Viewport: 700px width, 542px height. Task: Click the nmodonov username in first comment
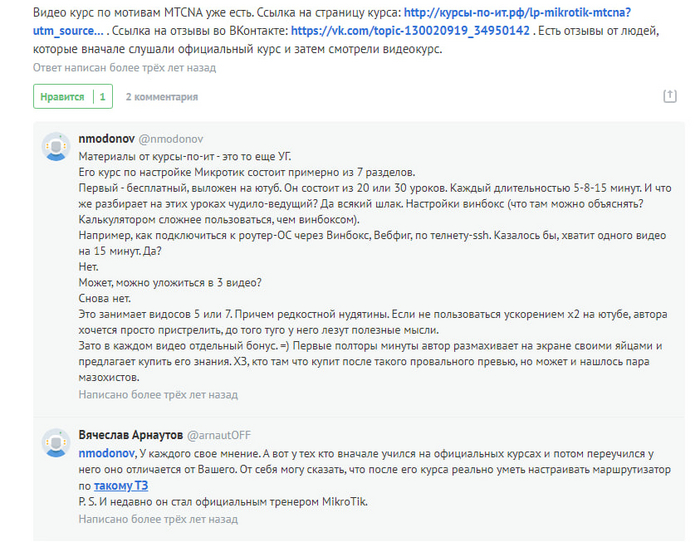[105, 138]
